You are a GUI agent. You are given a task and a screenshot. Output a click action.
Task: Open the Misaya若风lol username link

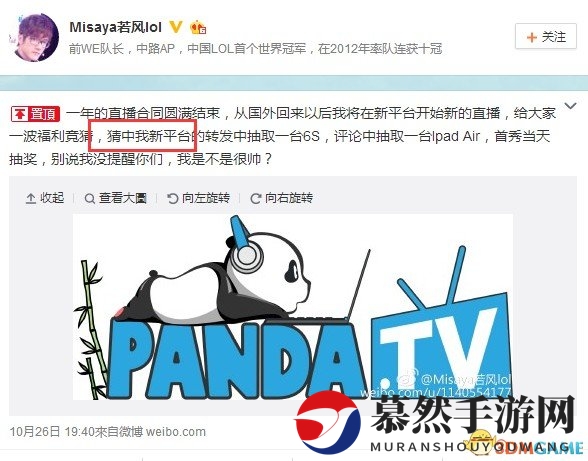[x=116, y=27]
